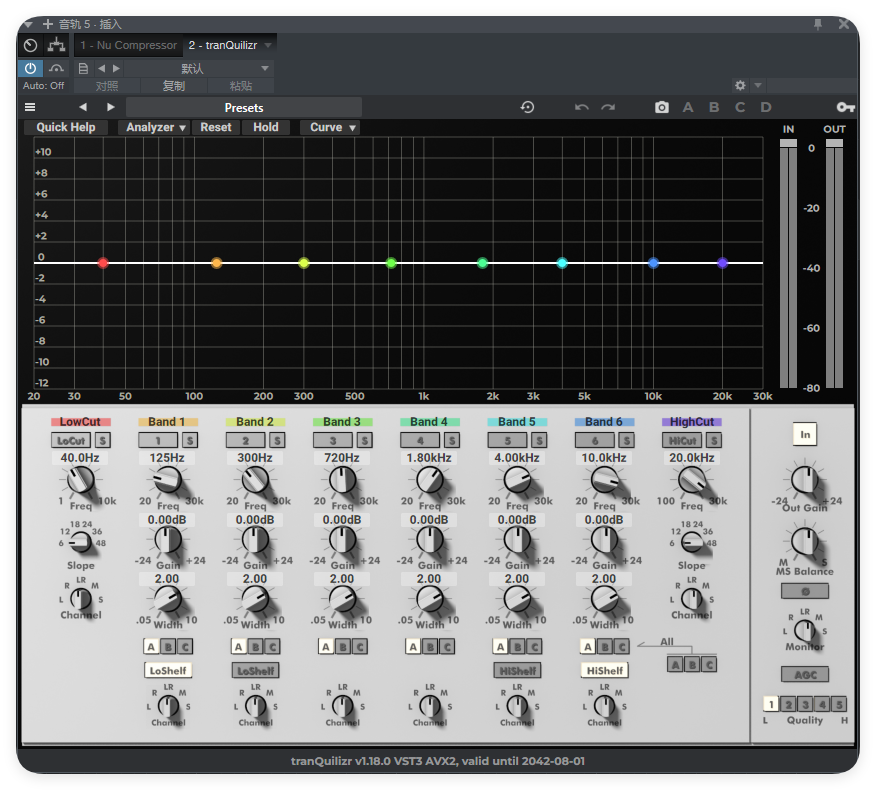Image resolution: width=876 pixels, height=790 pixels.
Task: Go to next host preset arrow
Action: (x=116, y=68)
